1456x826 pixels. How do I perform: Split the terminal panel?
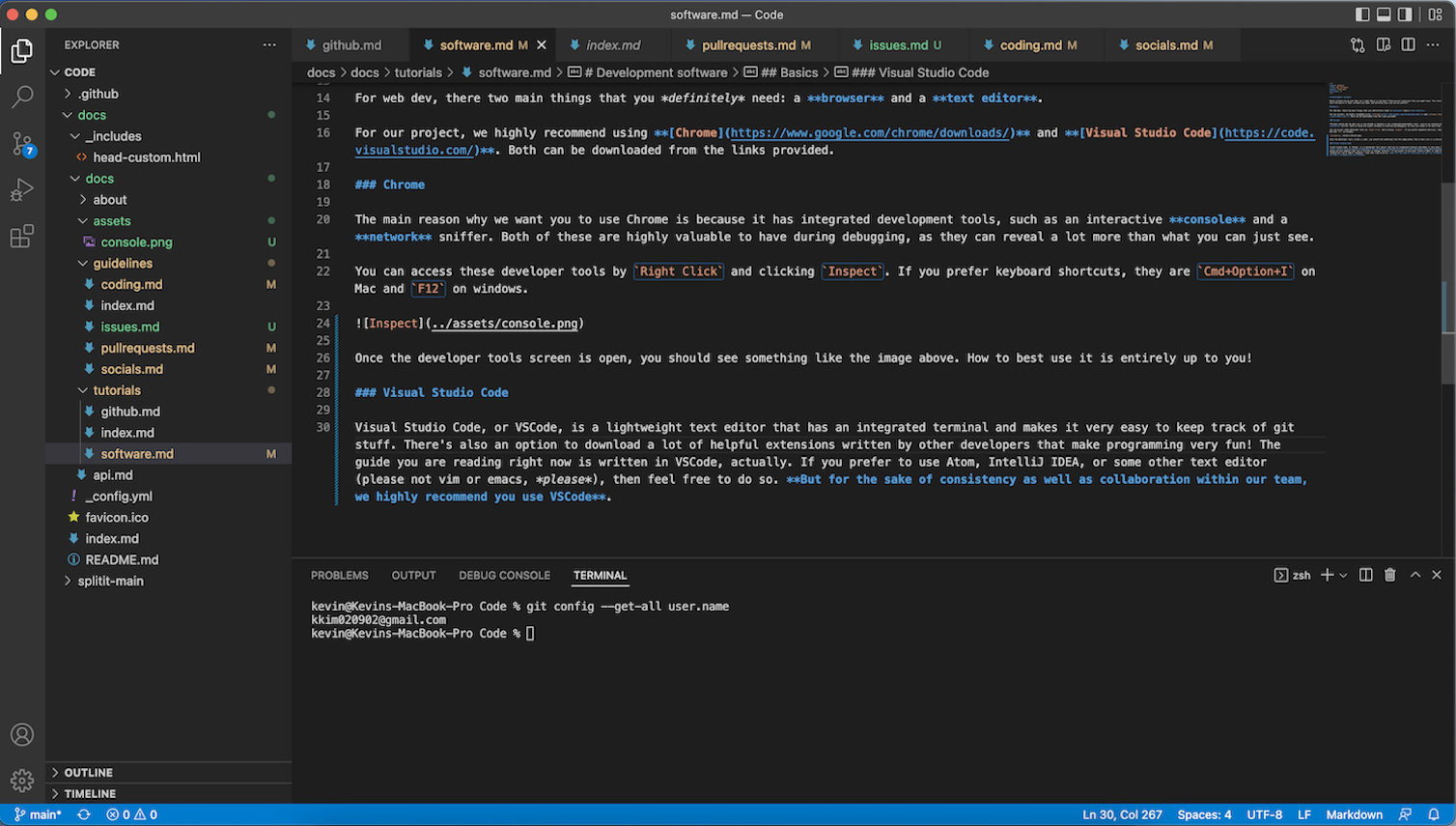coord(1365,575)
